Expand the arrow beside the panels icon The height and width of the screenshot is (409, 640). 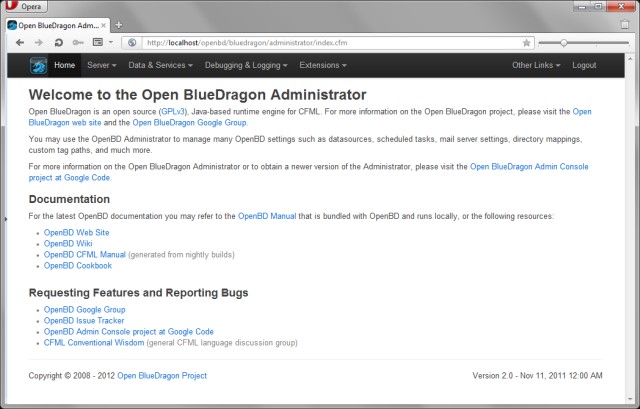pos(111,42)
